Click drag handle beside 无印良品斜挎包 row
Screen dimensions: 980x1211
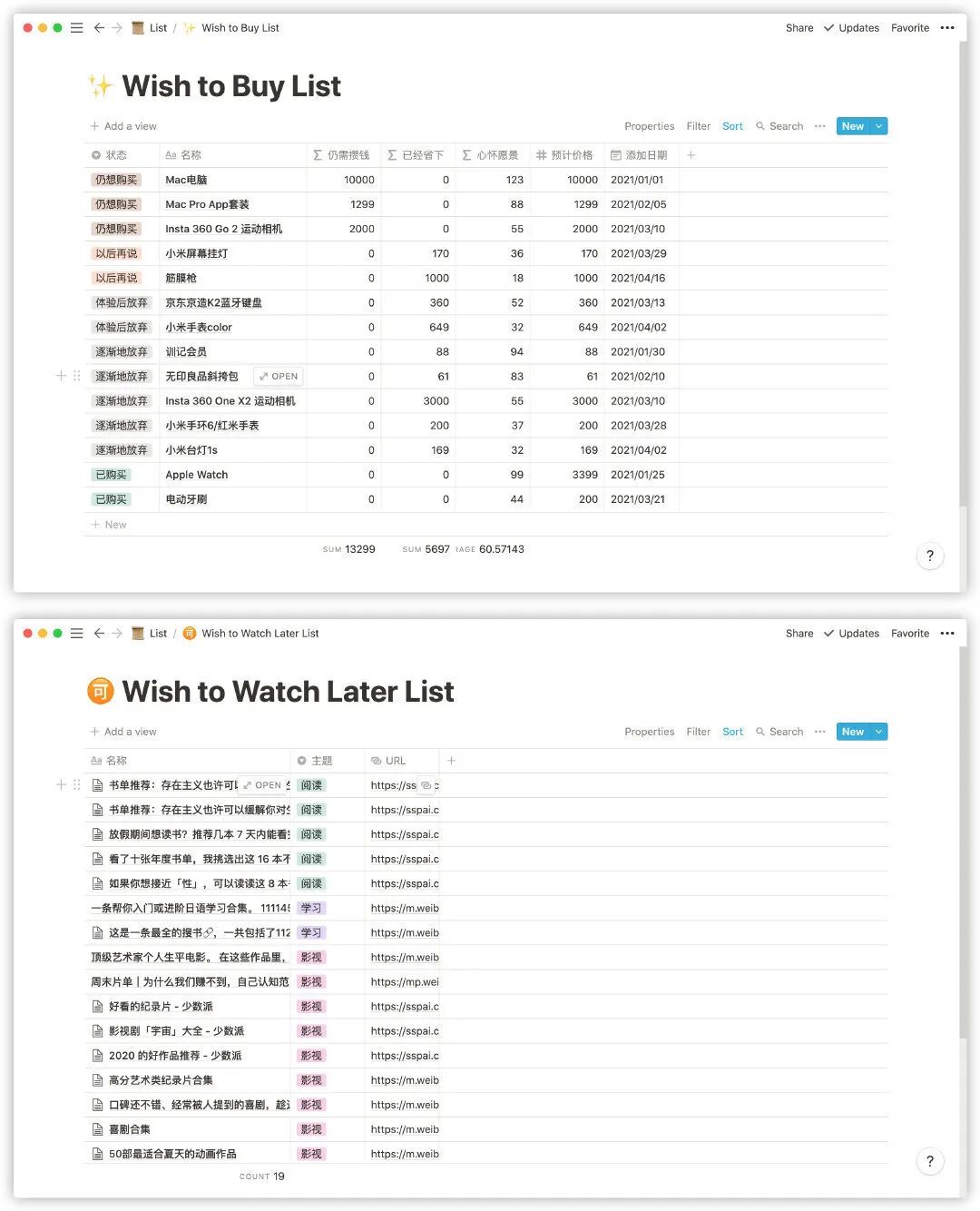click(76, 376)
